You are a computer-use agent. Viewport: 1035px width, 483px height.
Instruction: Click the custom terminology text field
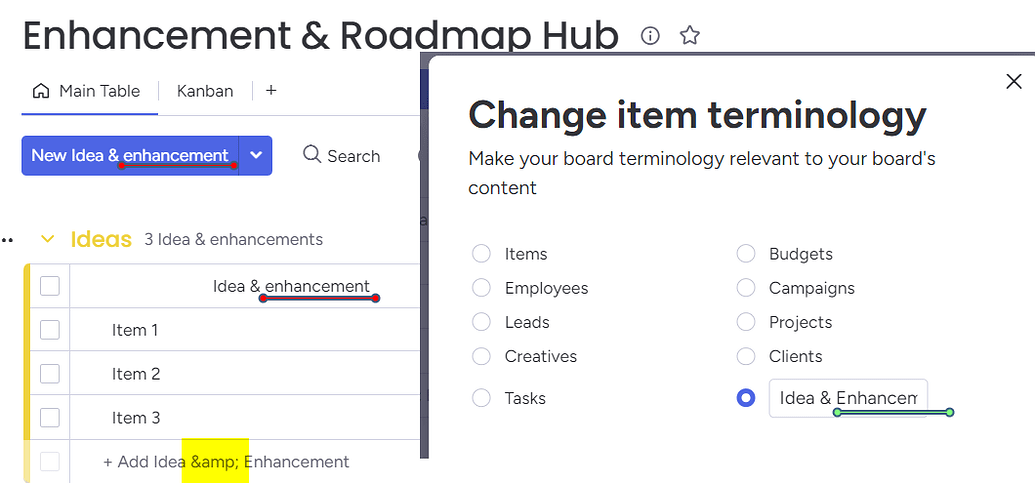pyautogui.click(x=847, y=397)
